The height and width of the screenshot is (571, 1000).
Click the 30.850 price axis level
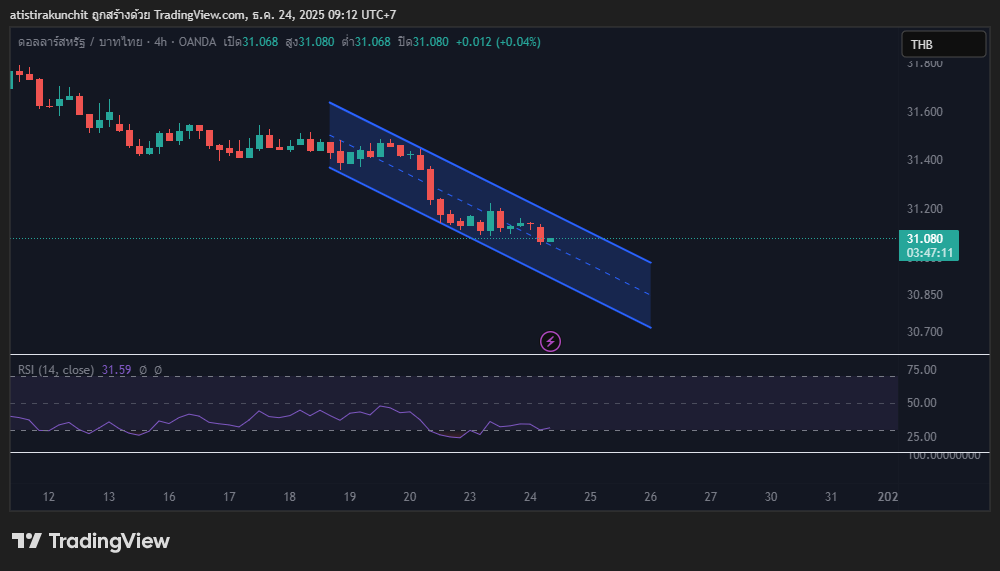pyautogui.click(x=925, y=295)
